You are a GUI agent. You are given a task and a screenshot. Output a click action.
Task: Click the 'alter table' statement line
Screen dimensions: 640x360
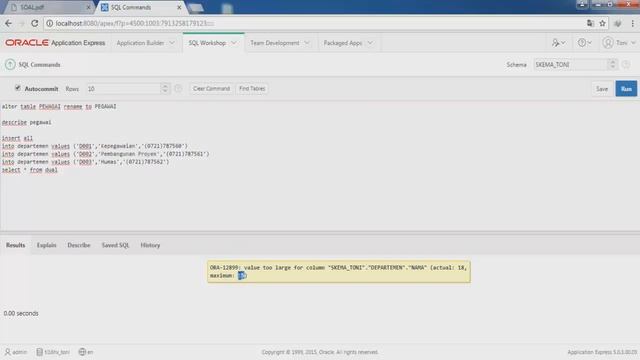59,107
